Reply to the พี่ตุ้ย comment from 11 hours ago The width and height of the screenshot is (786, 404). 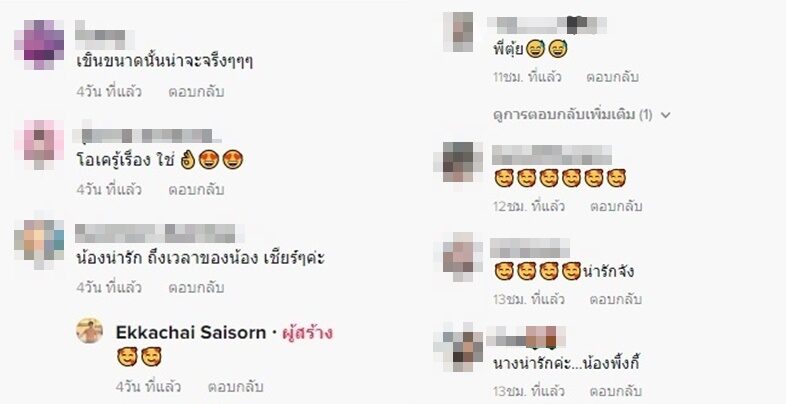point(612,77)
